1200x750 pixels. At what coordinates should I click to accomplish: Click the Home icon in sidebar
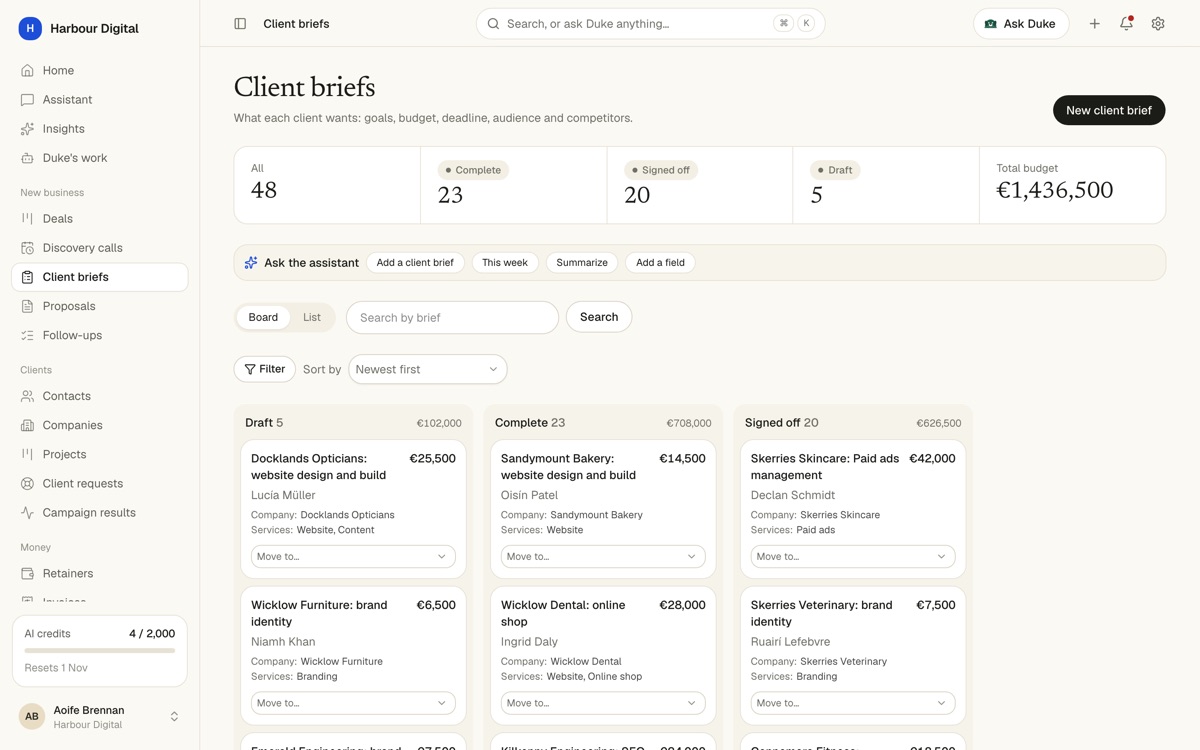(x=27, y=70)
